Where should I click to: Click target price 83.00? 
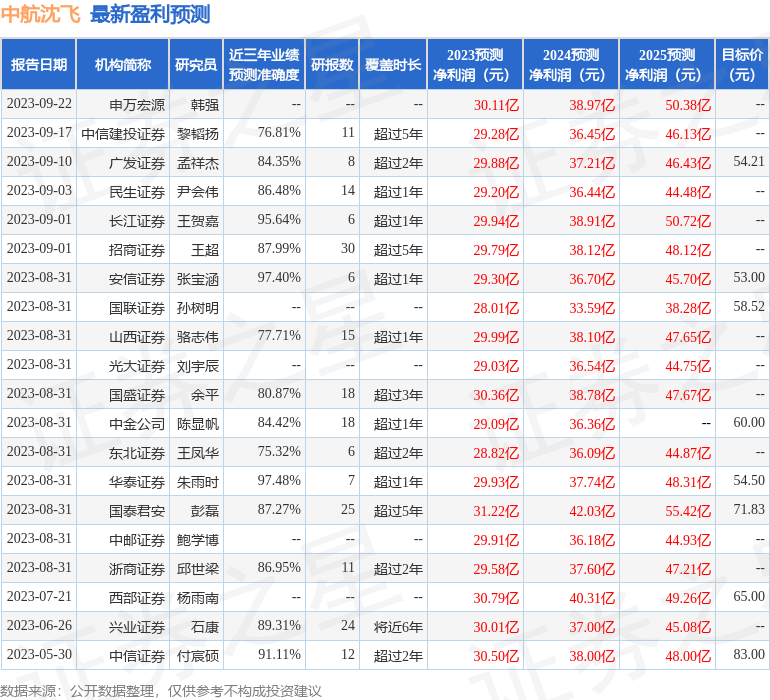(x=749, y=654)
